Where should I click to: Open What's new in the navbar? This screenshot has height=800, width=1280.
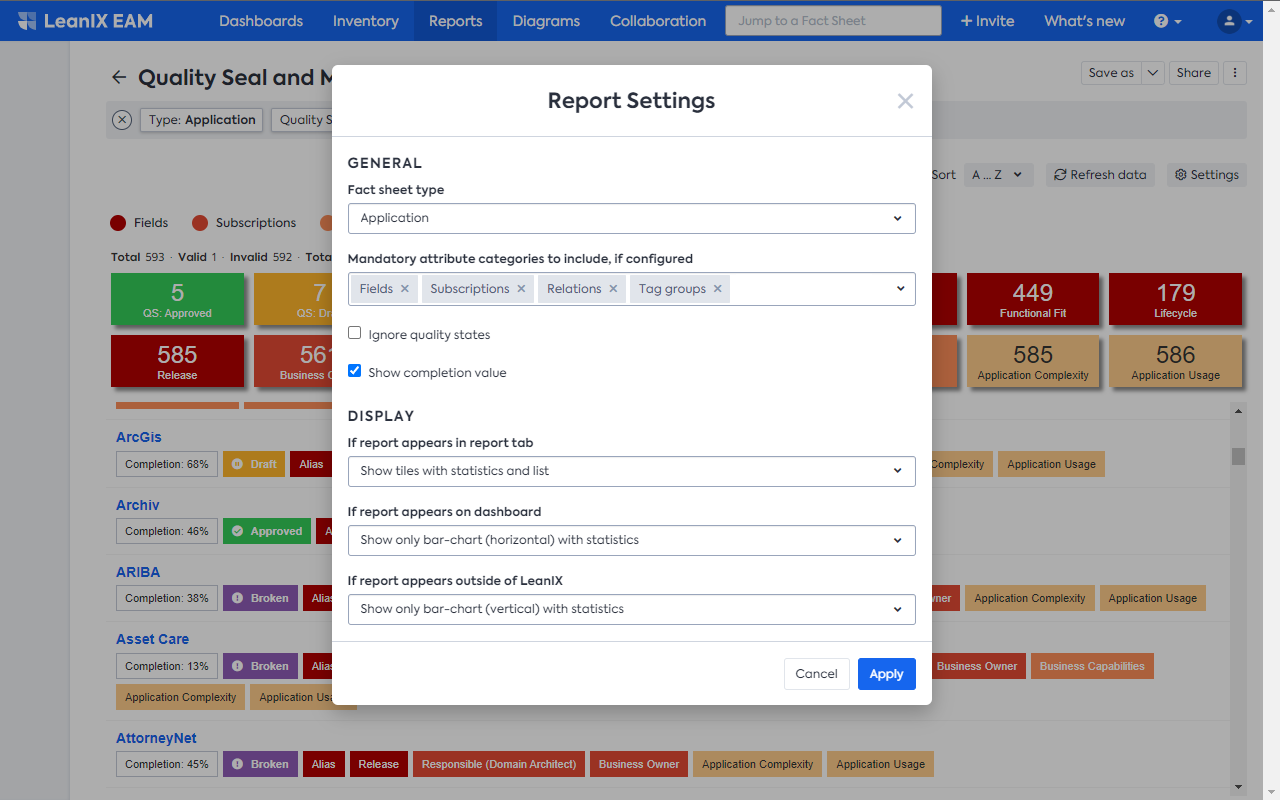pyautogui.click(x=1085, y=21)
